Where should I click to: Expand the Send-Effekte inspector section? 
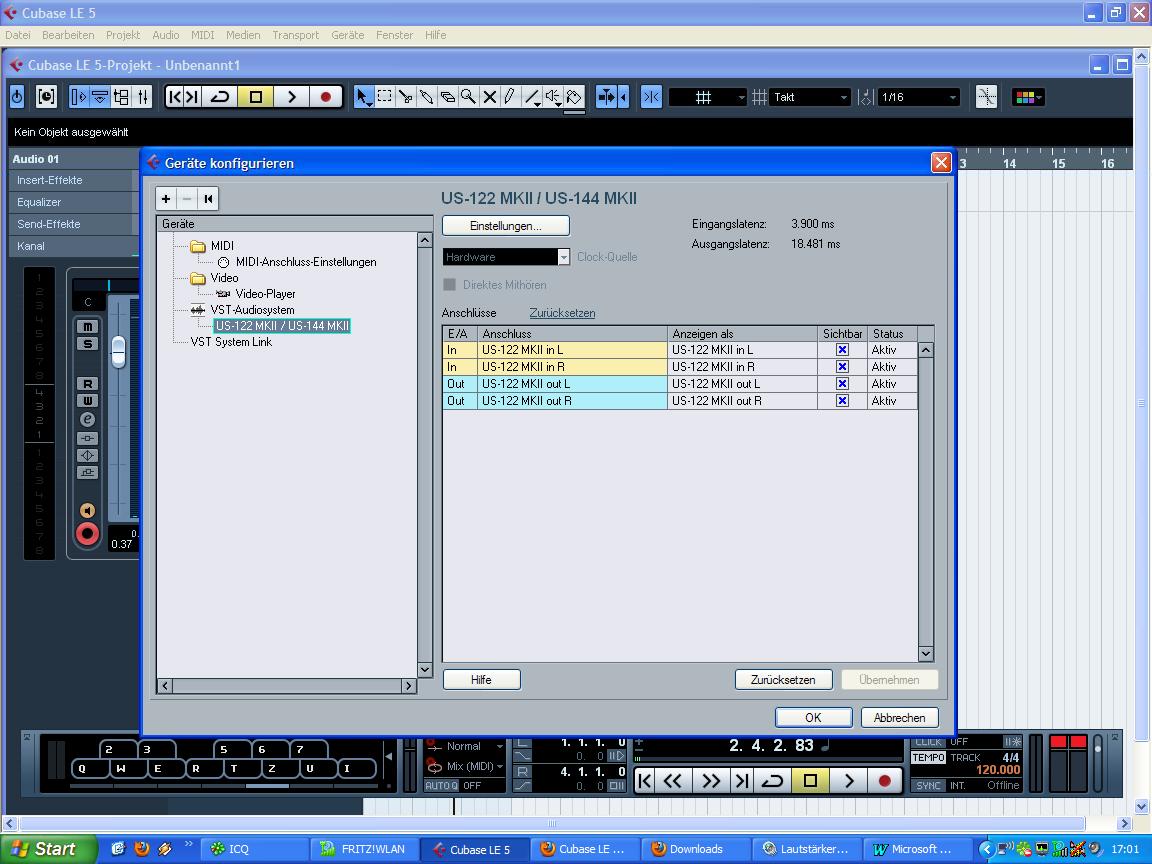tap(73, 224)
